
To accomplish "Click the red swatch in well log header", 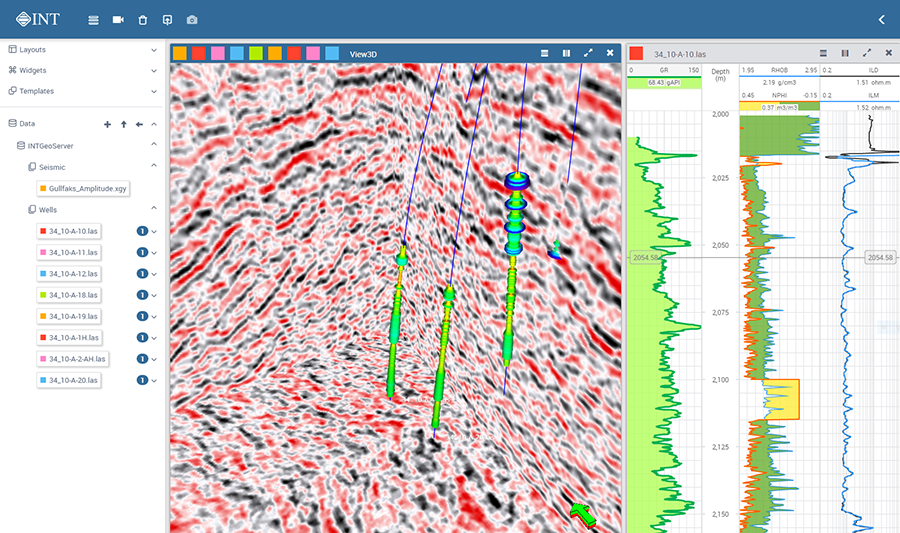I will (636, 53).
